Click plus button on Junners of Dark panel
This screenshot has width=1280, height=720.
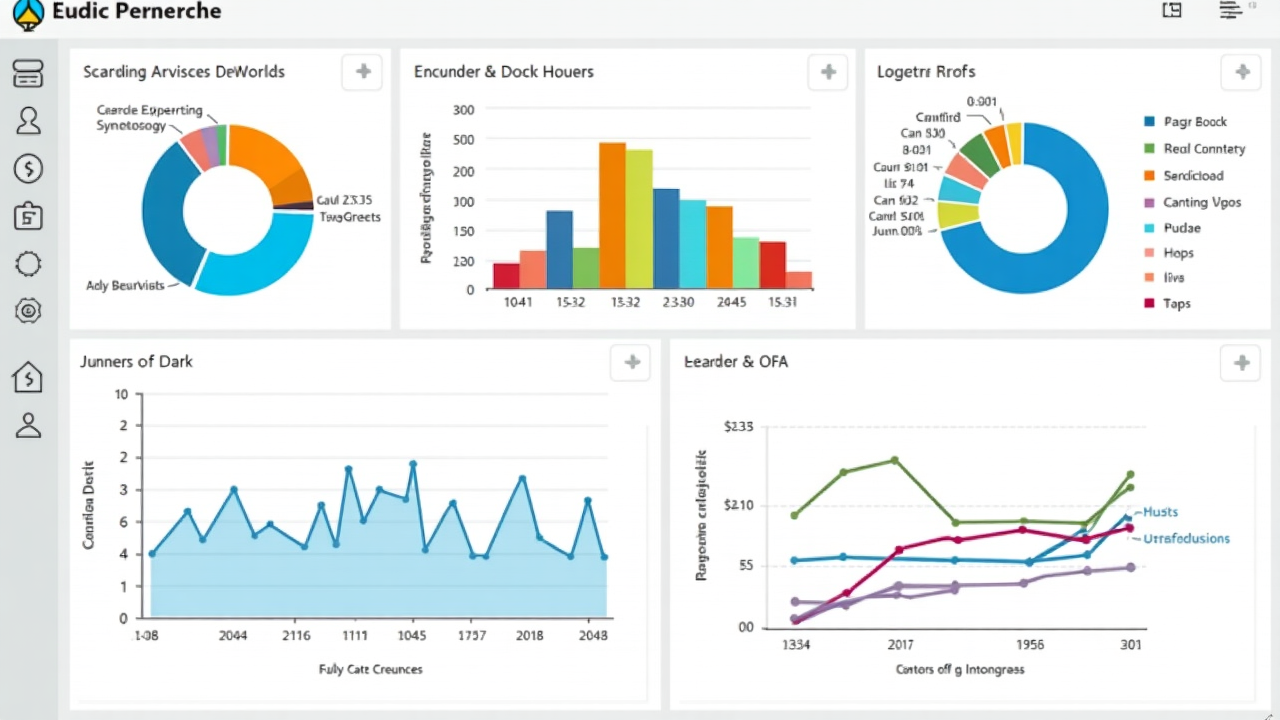[631, 362]
